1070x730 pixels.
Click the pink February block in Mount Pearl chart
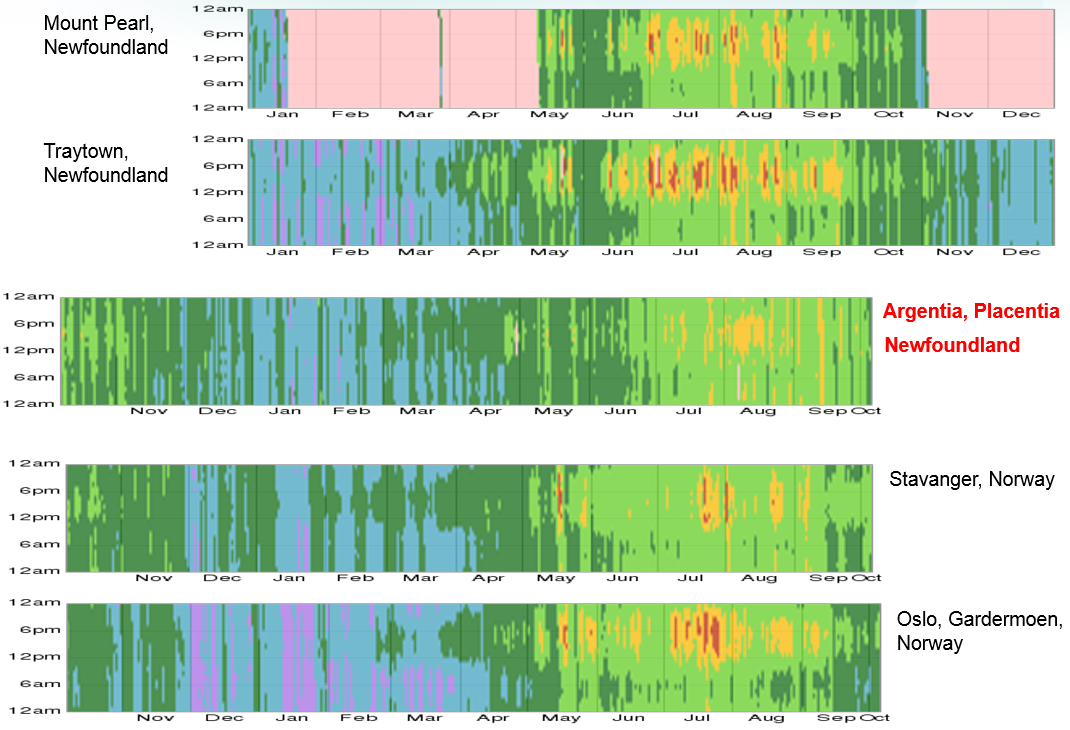pyautogui.click(x=349, y=58)
